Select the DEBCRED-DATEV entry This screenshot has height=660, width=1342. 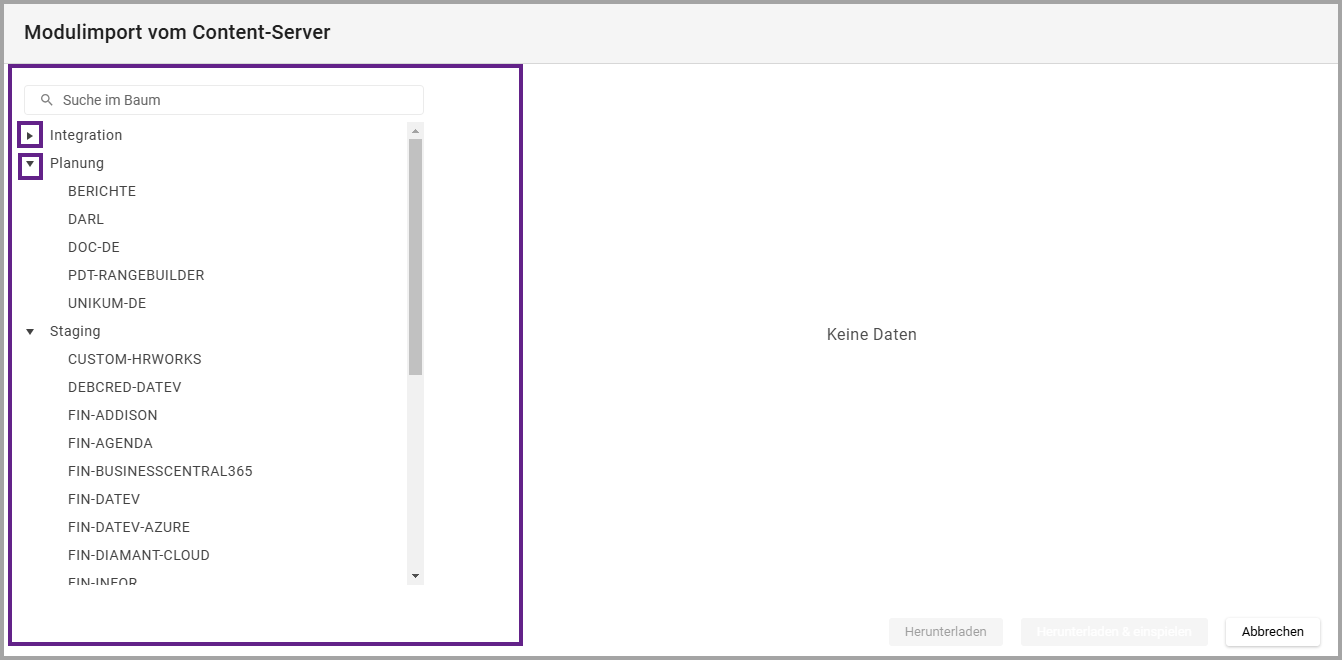click(x=125, y=387)
